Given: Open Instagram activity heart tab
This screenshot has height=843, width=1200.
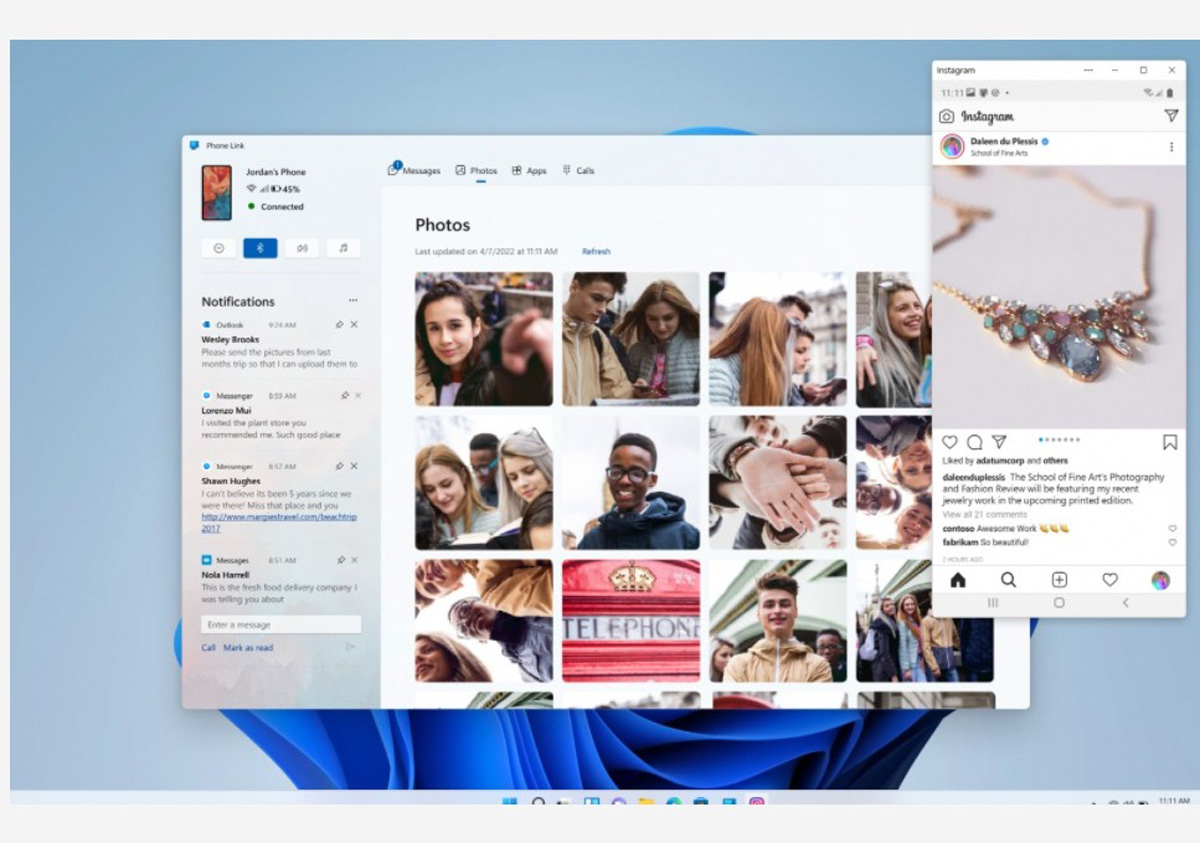Looking at the screenshot, I should (x=1110, y=579).
